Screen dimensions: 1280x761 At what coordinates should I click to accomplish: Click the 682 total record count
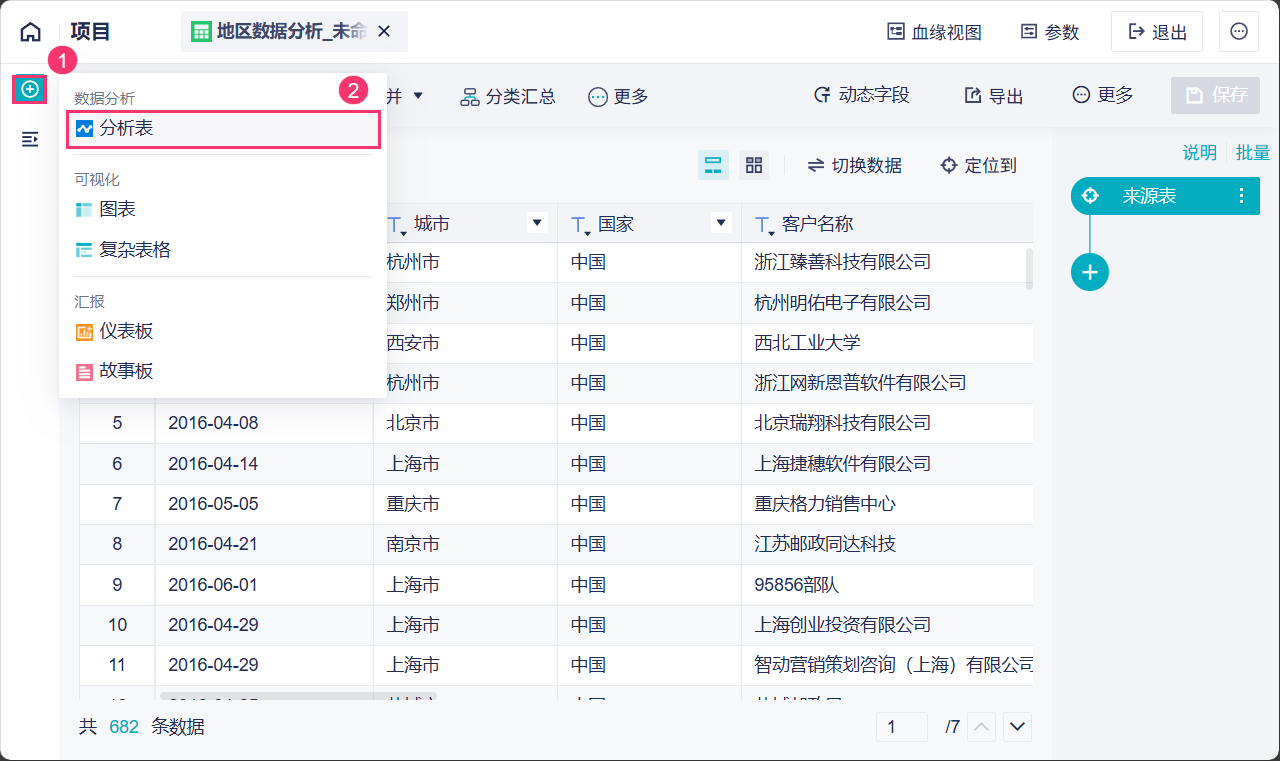(124, 727)
